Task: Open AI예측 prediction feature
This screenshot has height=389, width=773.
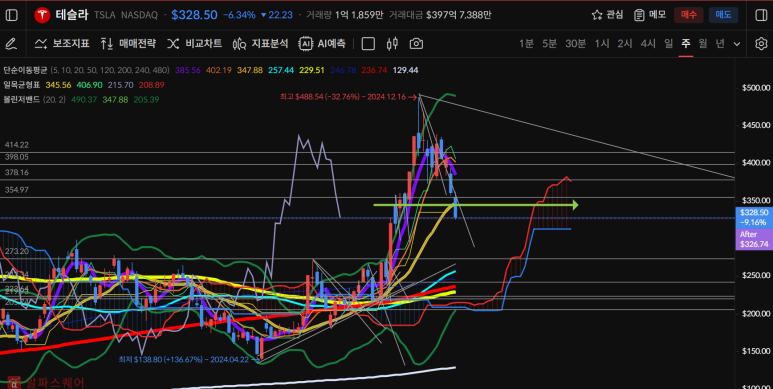Action: coord(322,44)
